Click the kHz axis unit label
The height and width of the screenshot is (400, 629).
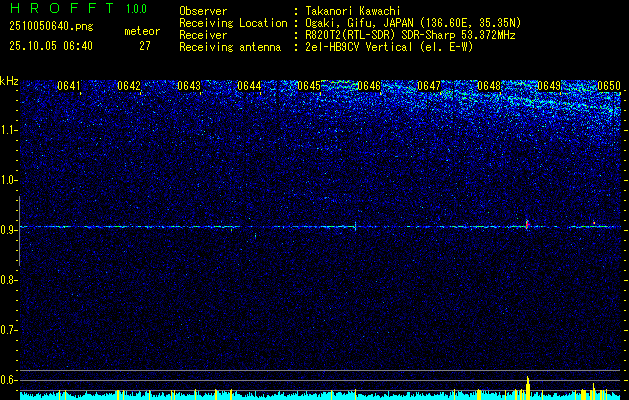[x=9, y=81]
